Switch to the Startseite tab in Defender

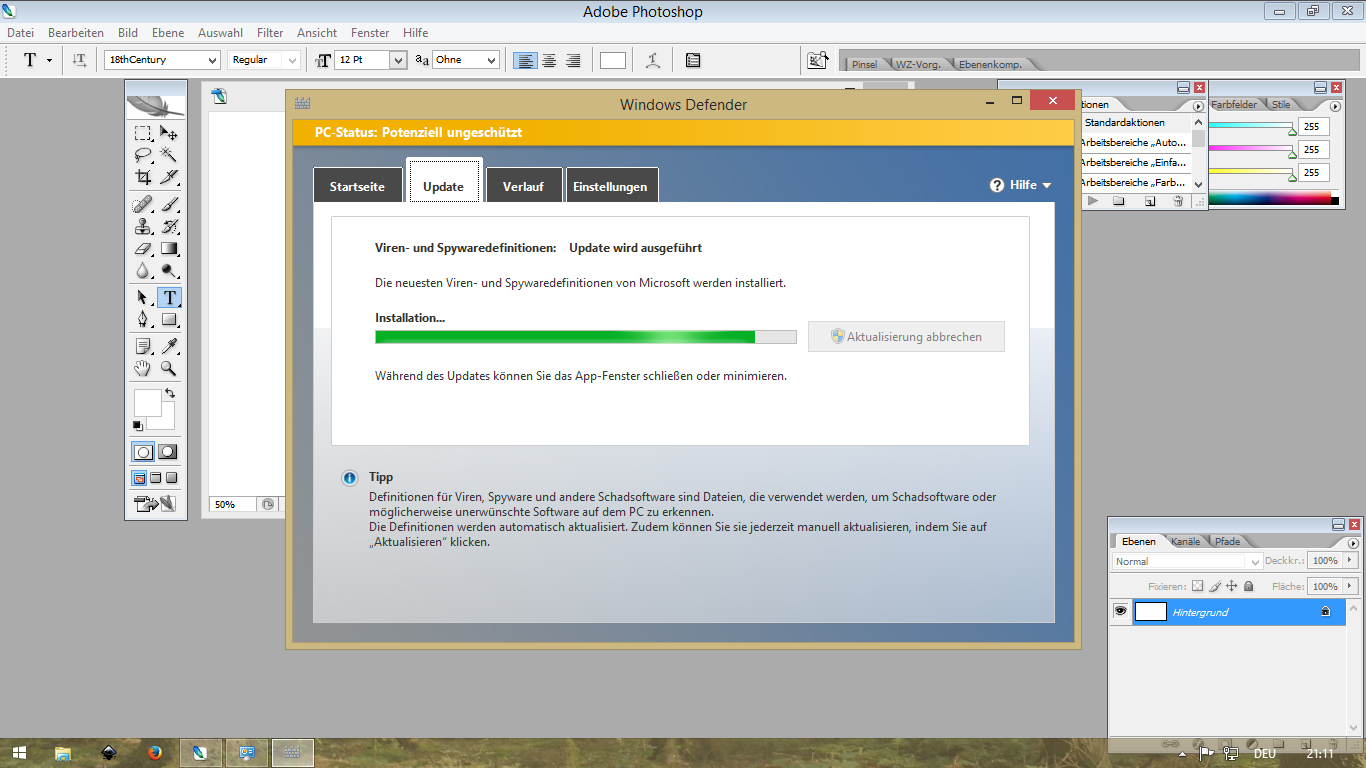pyautogui.click(x=357, y=186)
